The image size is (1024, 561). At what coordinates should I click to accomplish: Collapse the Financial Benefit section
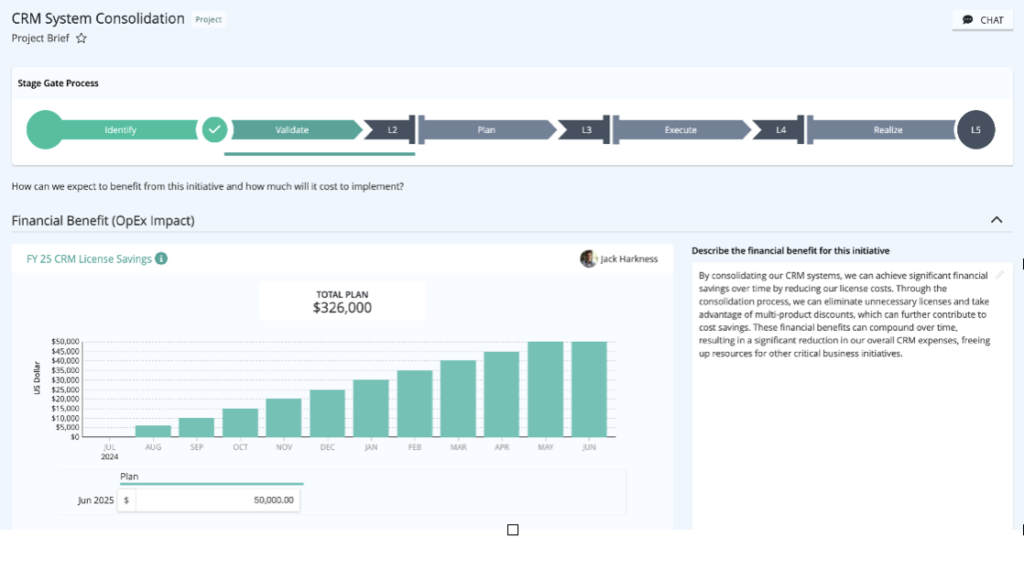[x=997, y=220]
